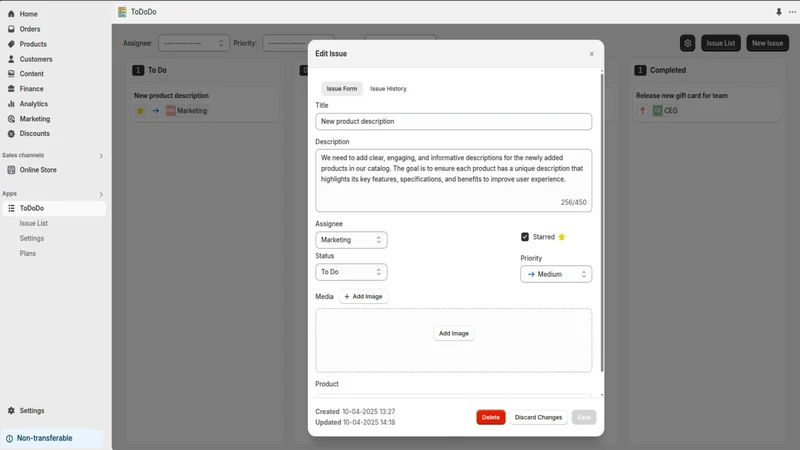Open the New product description card
Viewport: 800px width, 450px height.
(x=205, y=103)
